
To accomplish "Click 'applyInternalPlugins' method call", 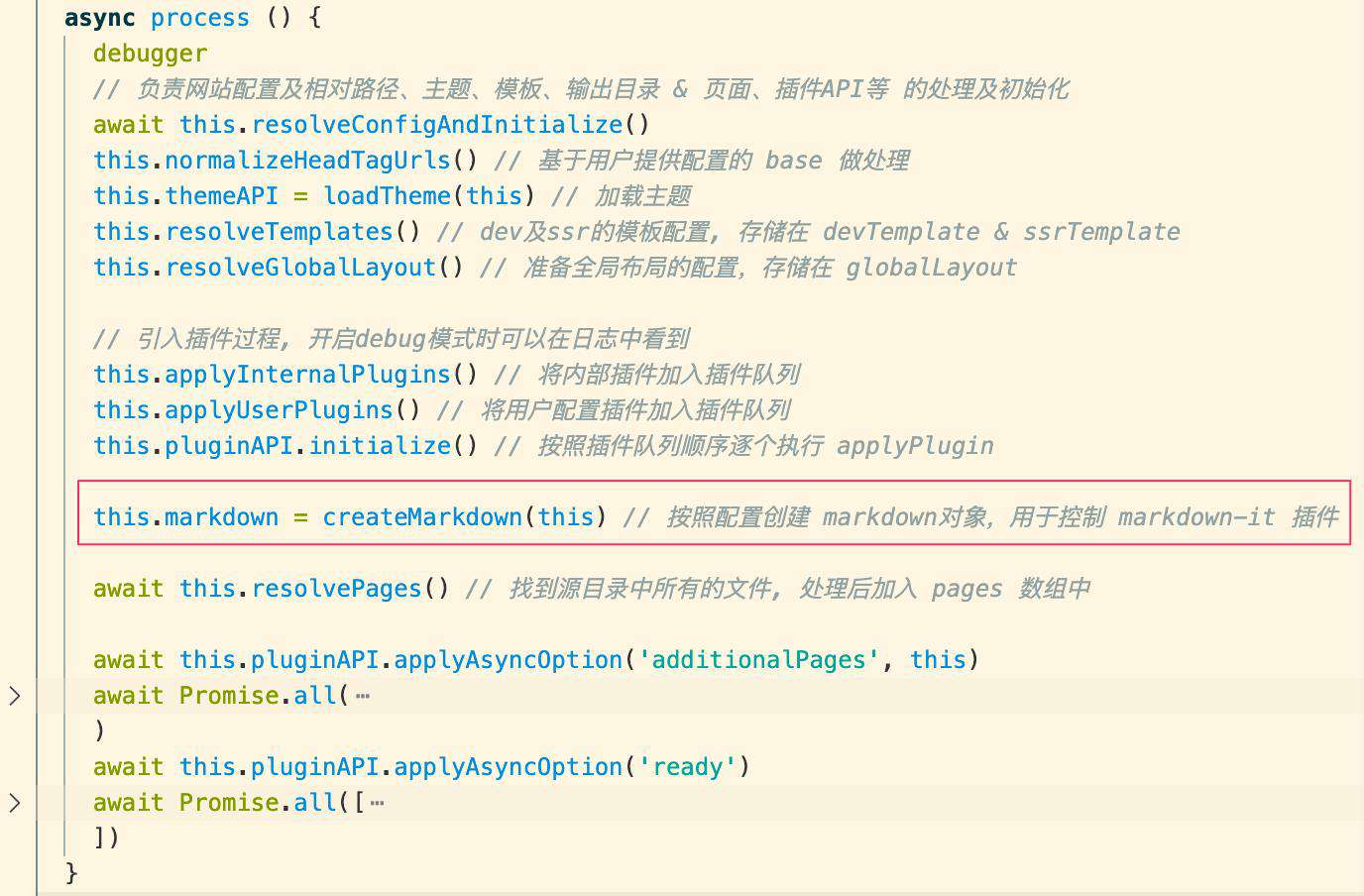I will click(x=308, y=375).
